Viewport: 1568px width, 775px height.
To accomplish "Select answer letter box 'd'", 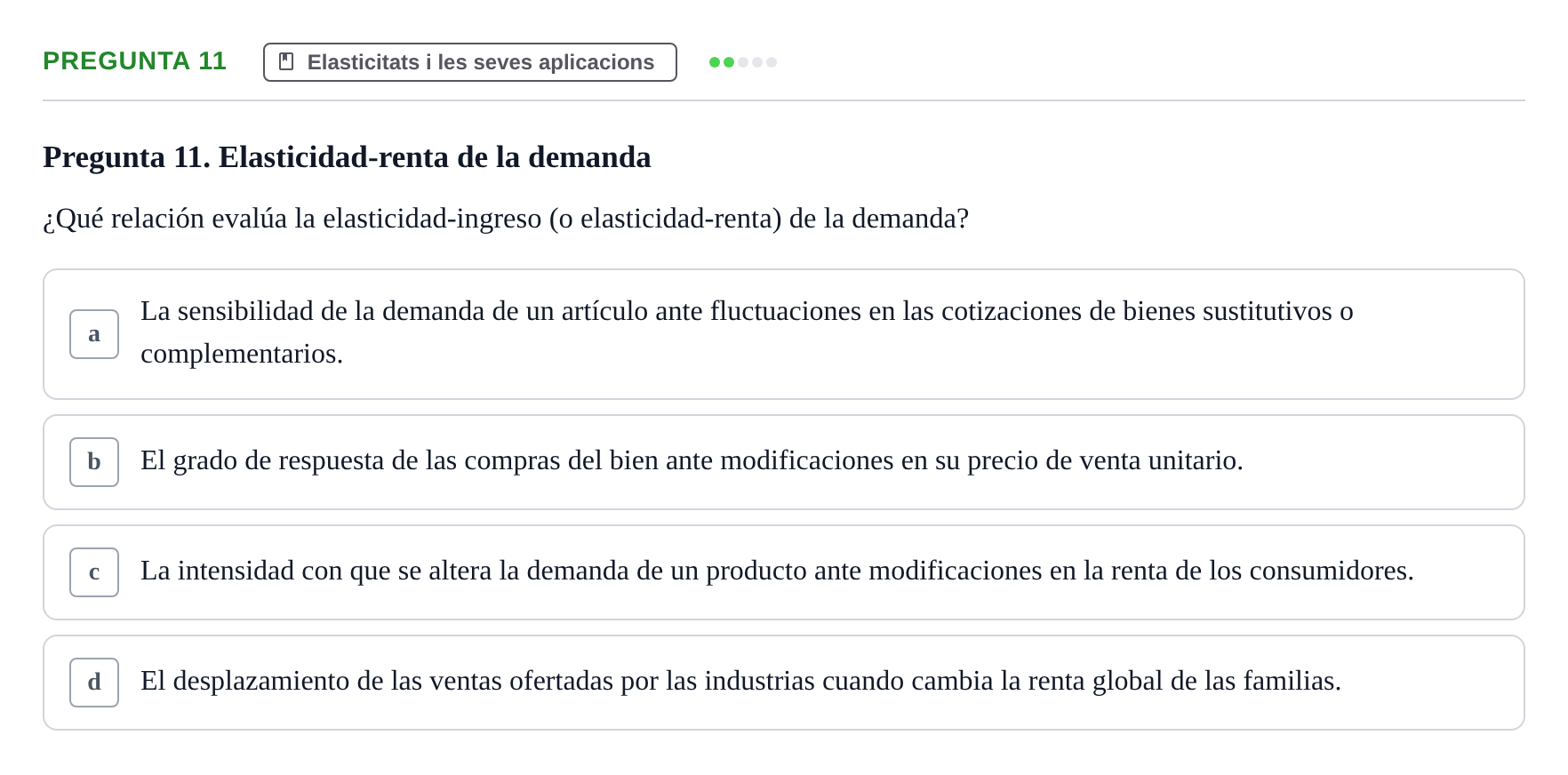I will 94,683.
